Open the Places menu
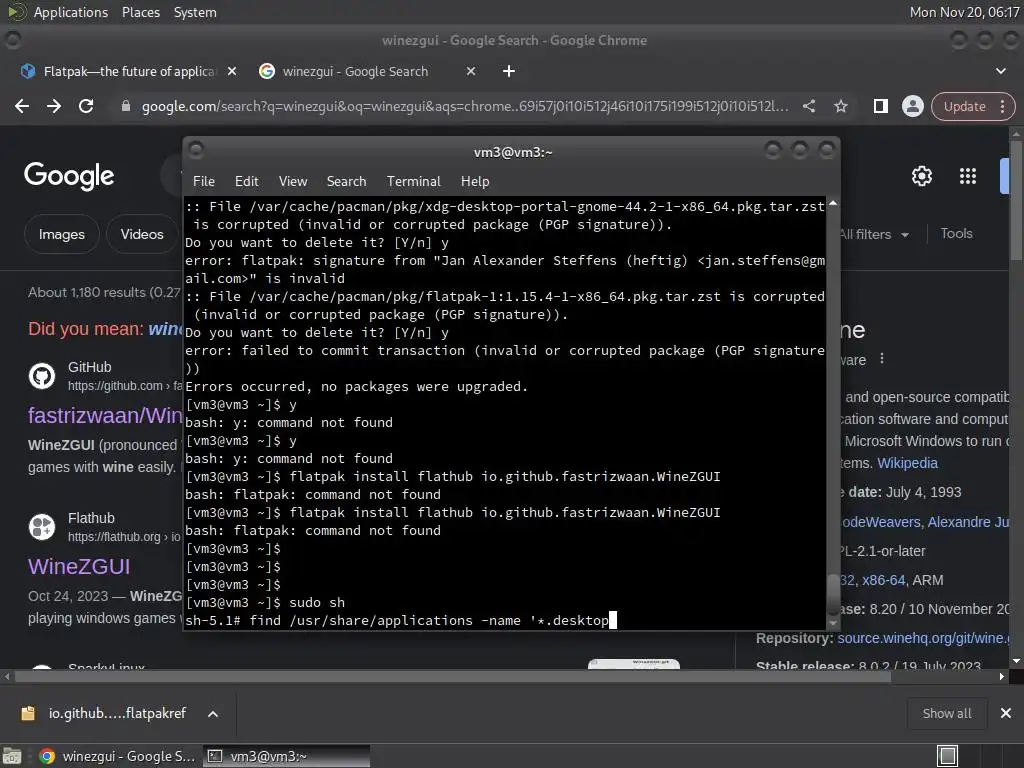Image resolution: width=1024 pixels, height=768 pixels. pos(140,12)
